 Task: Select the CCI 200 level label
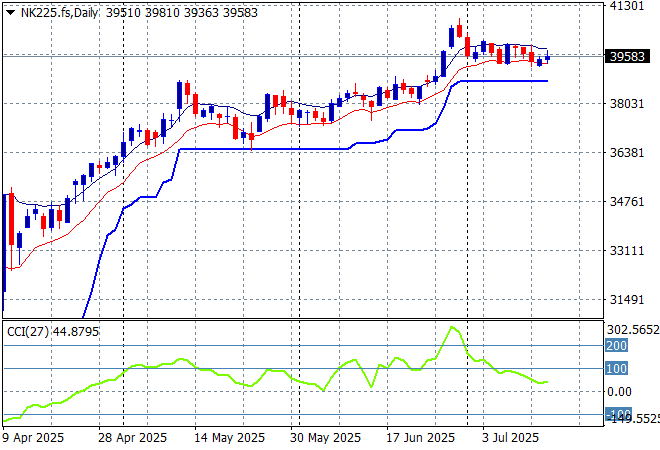pyautogui.click(x=616, y=346)
